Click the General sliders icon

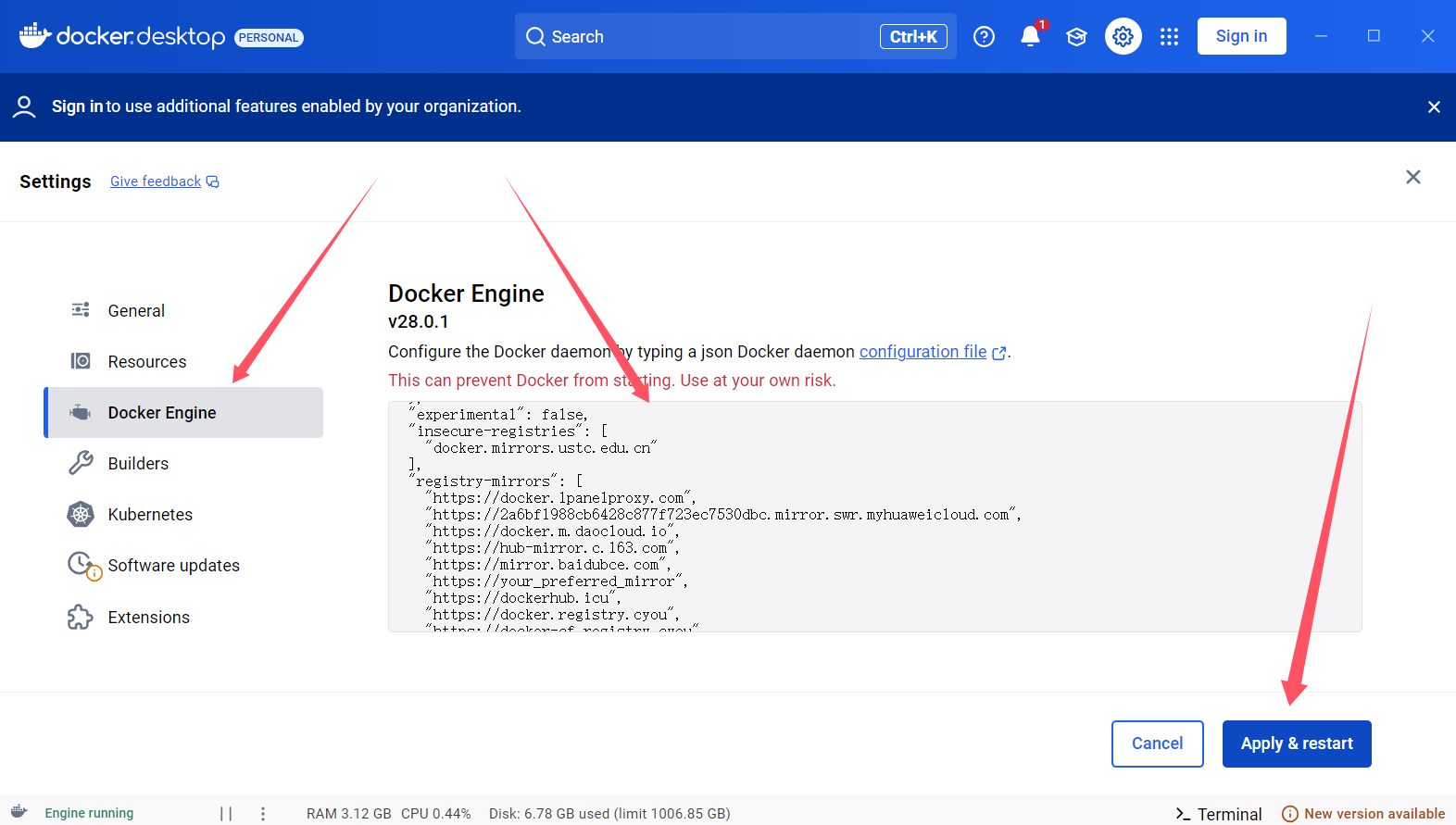81,310
